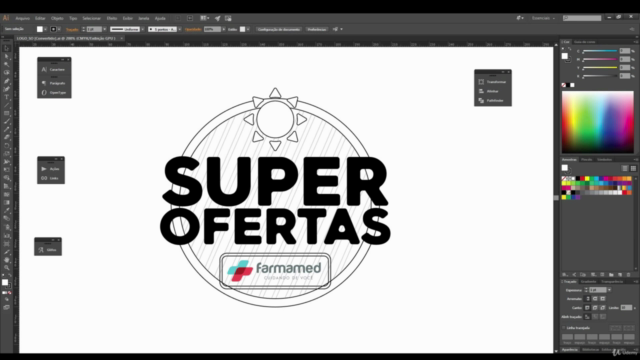Screen dimensions: 640x360
Task: Open the Efeito menu
Action: pos(112,18)
